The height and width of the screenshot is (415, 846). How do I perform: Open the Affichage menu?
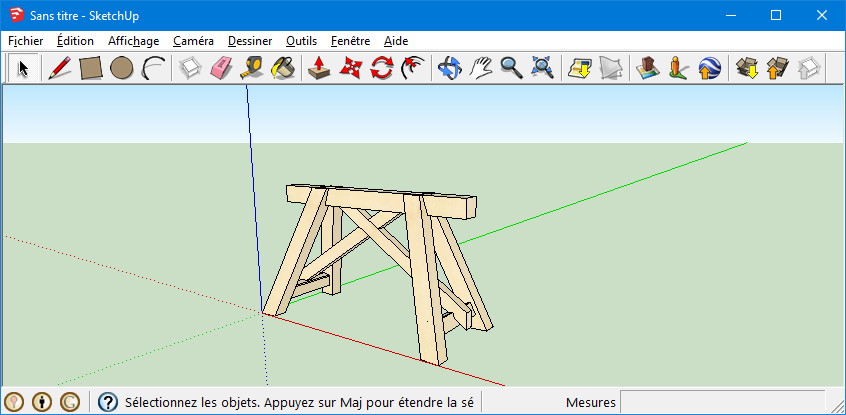(x=133, y=41)
